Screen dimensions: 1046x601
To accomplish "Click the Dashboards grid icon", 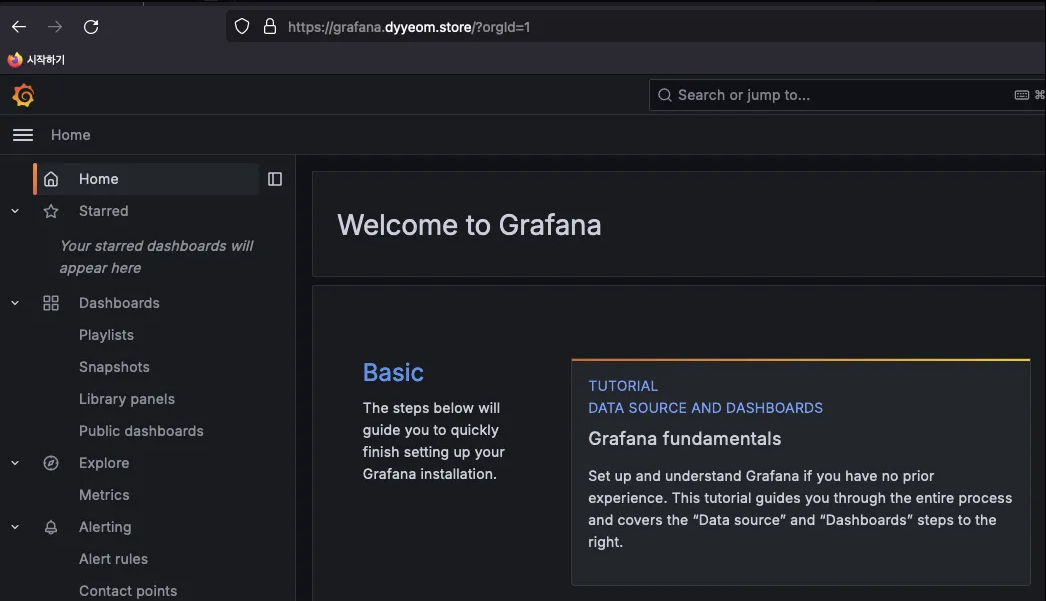I will click(51, 303).
